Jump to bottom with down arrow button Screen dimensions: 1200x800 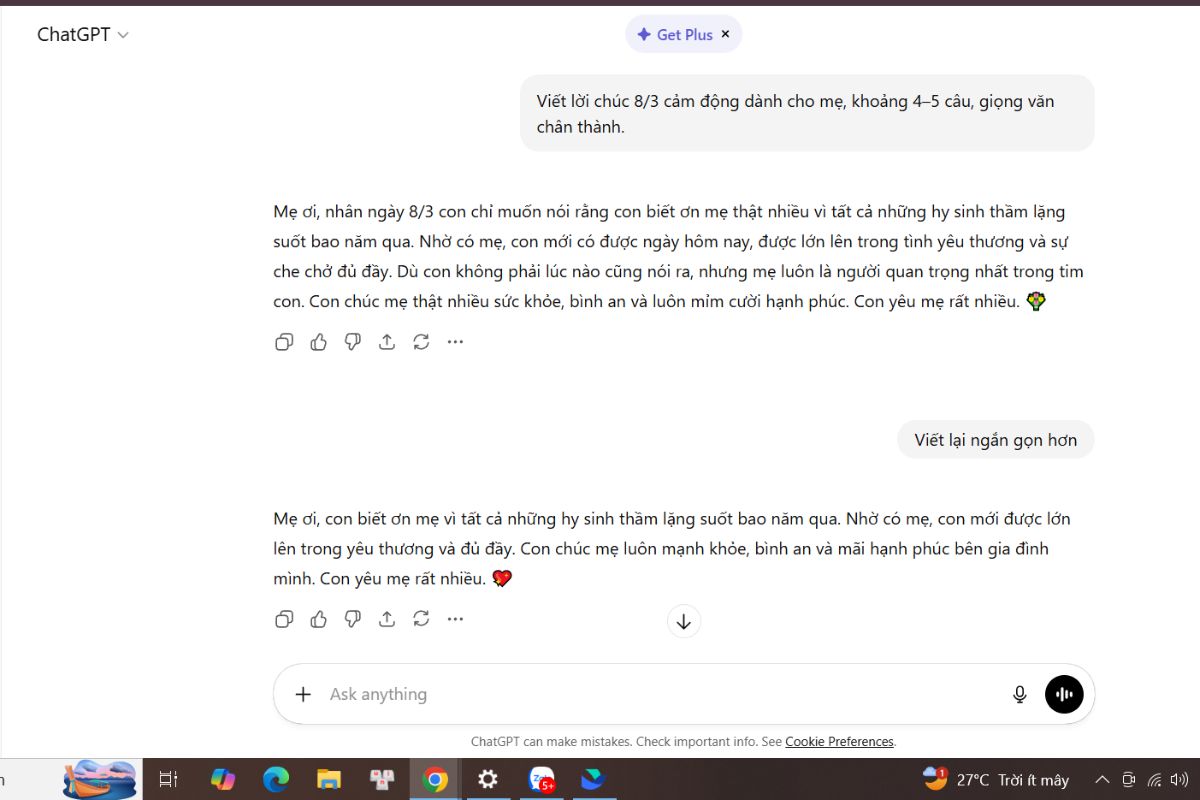[684, 621]
